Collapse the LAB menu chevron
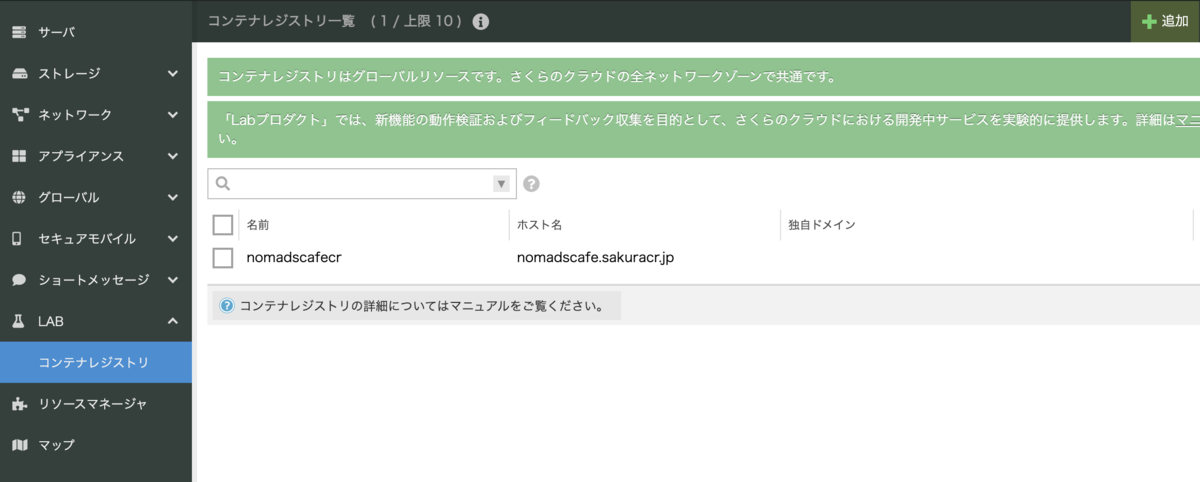Screen dimensions: 1200x482 [x=173, y=321]
